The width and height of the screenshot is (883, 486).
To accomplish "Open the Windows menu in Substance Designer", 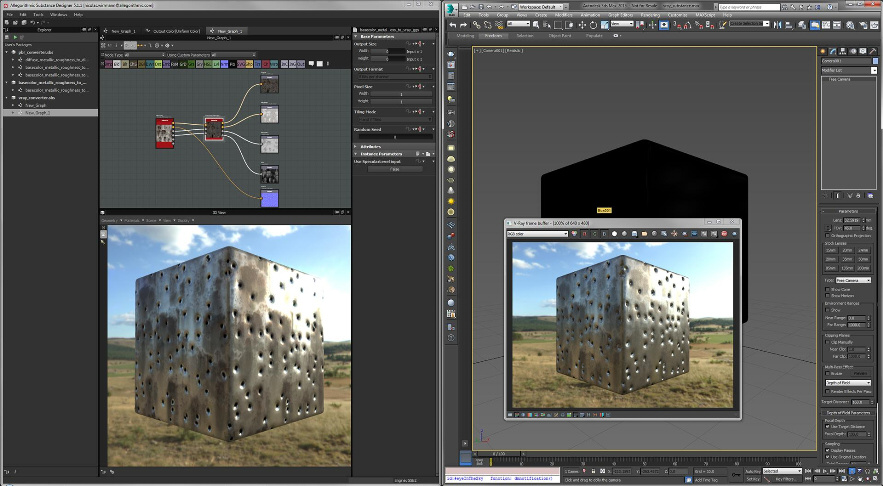I will click(x=59, y=15).
